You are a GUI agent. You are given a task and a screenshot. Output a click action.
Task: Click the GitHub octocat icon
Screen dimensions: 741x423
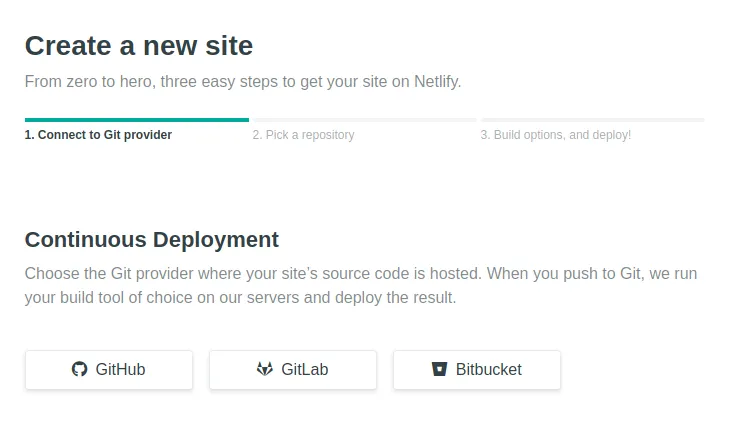[80, 369]
